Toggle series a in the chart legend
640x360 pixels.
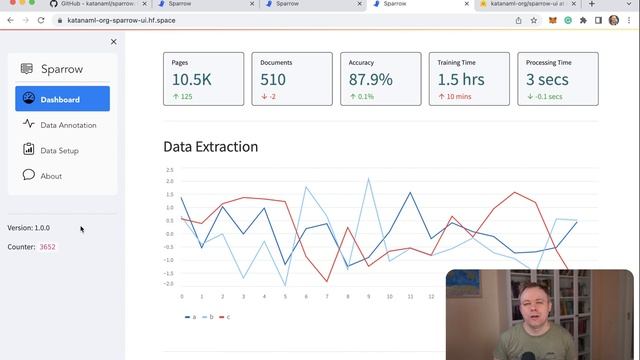tap(191, 317)
